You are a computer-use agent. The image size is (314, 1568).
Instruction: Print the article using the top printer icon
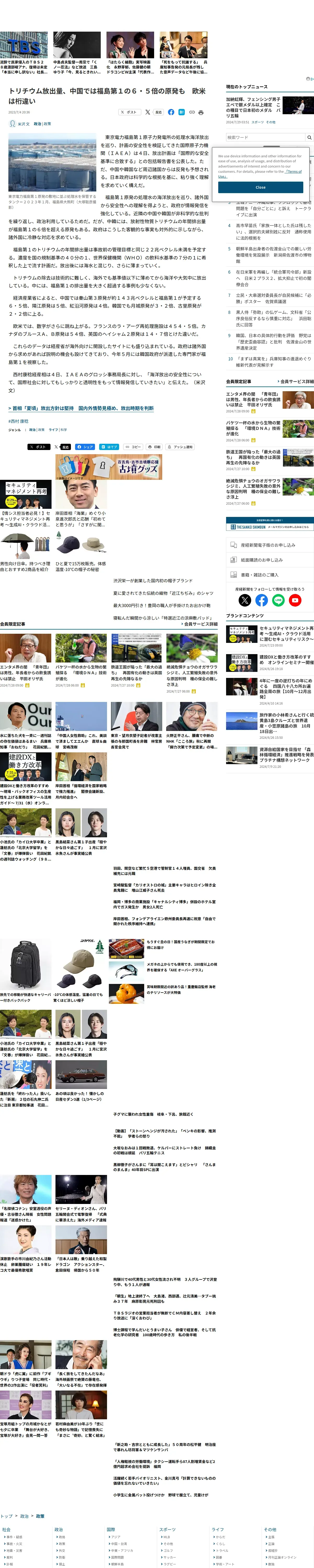pos(201,112)
